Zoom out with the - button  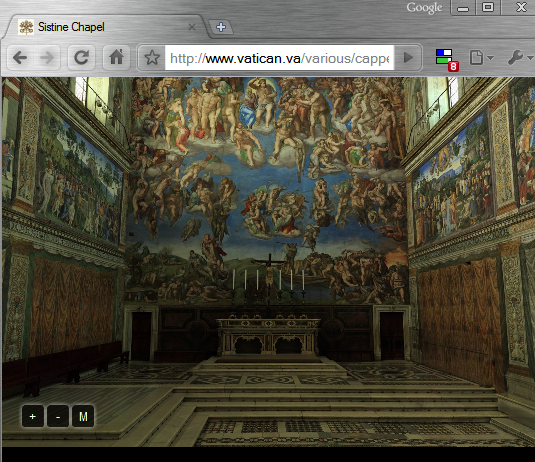58,416
